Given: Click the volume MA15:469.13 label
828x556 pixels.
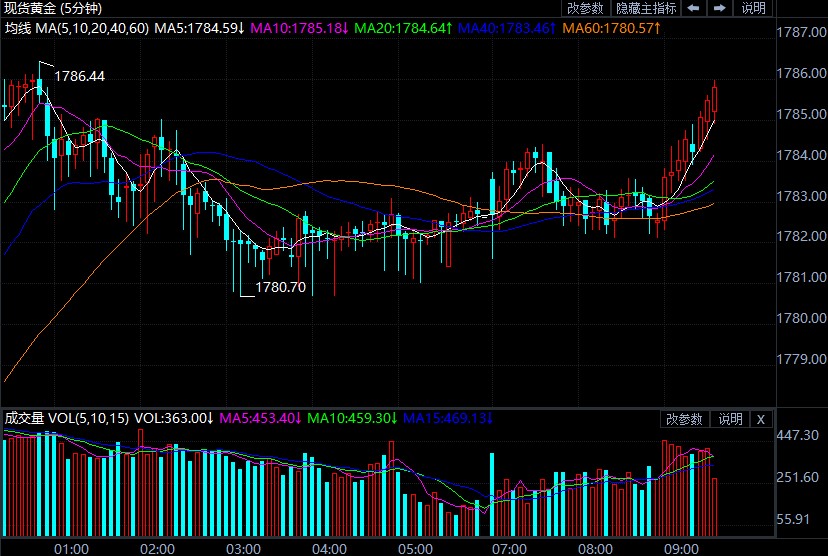Looking at the screenshot, I should tap(448, 418).
